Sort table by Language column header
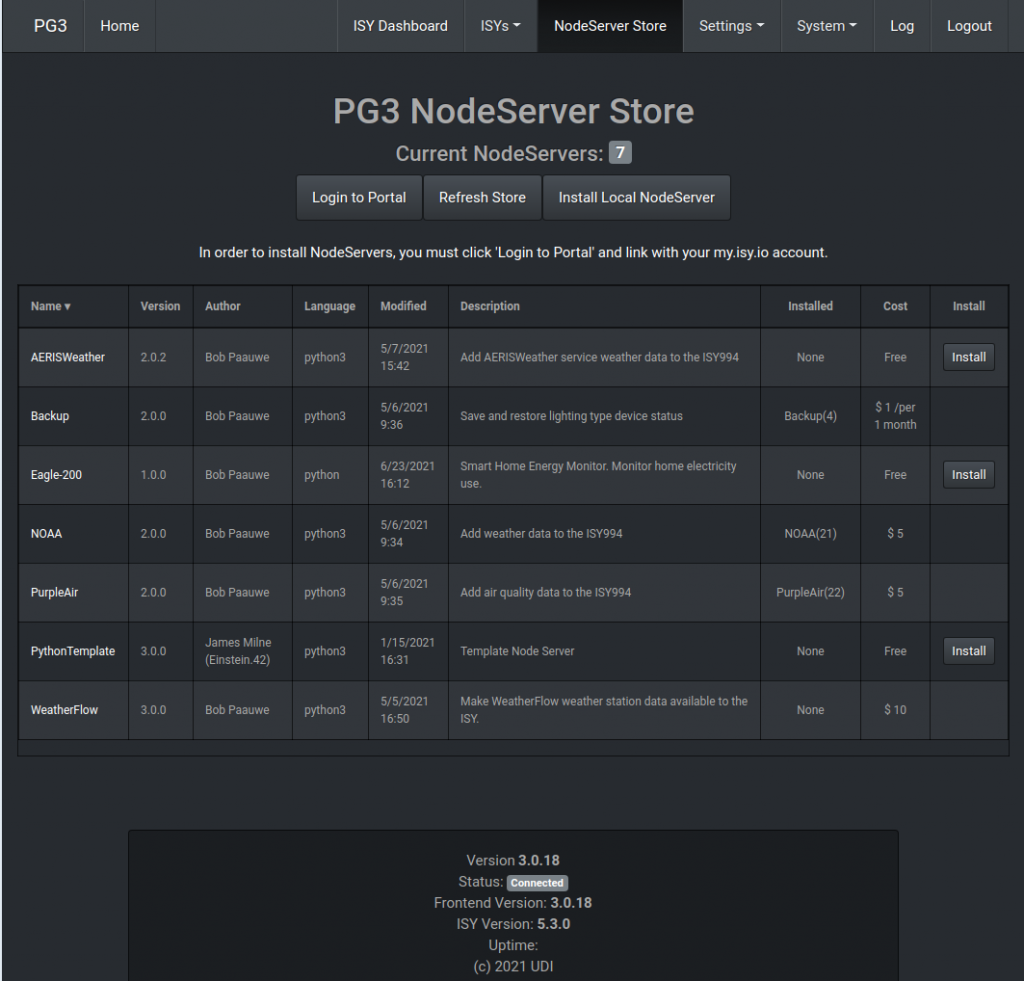This screenshot has width=1024, height=981. pyautogui.click(x=330, y=306)
